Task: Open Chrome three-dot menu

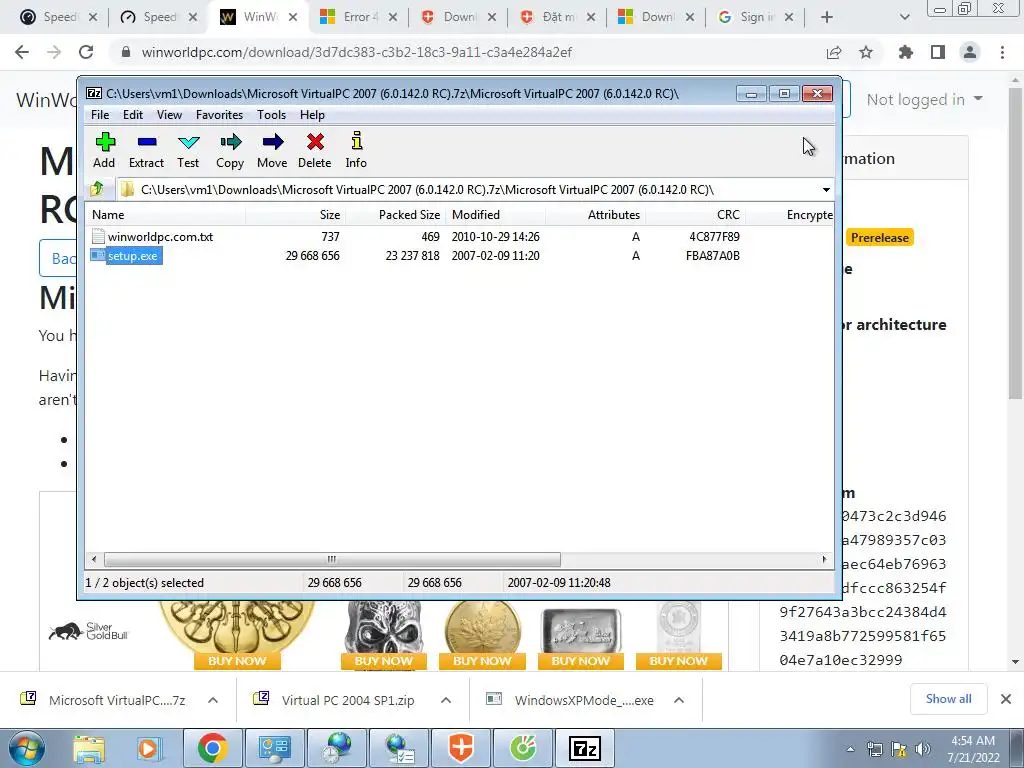Action: click(x=1002, y=52)
